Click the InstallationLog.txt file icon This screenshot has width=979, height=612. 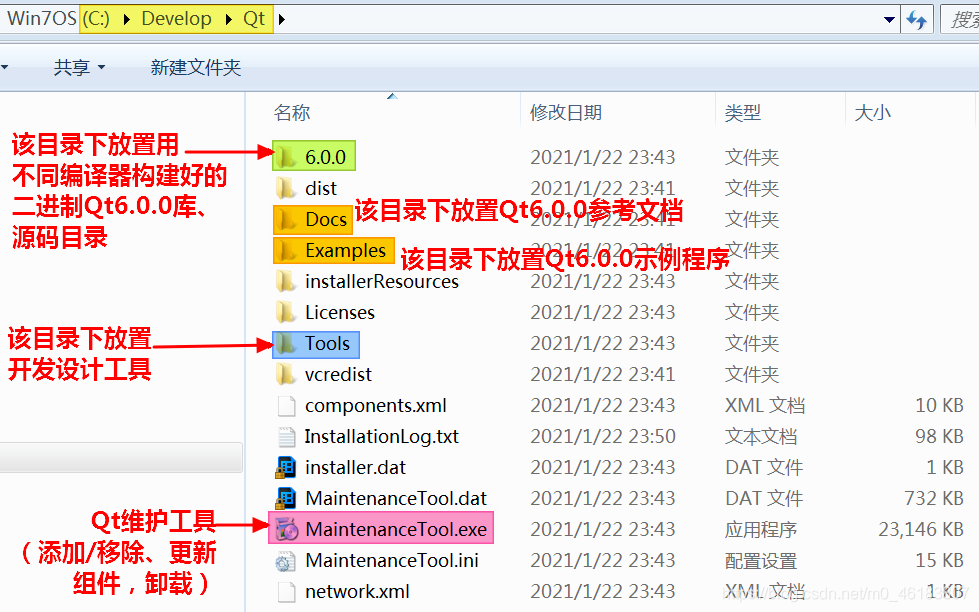(x=286, y=437)
